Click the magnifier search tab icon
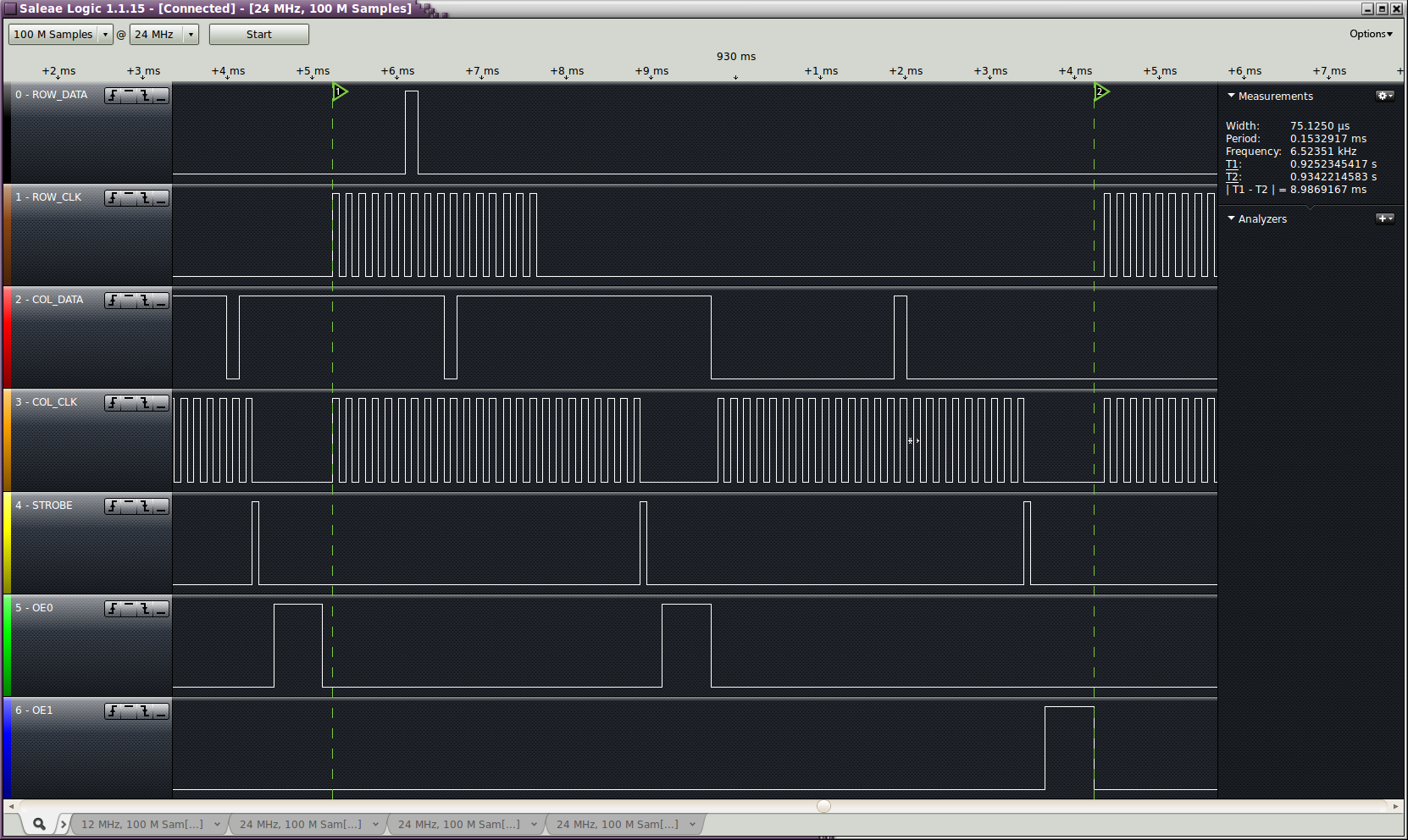This screenshot has height=840, width=1408. click(39, 824)
